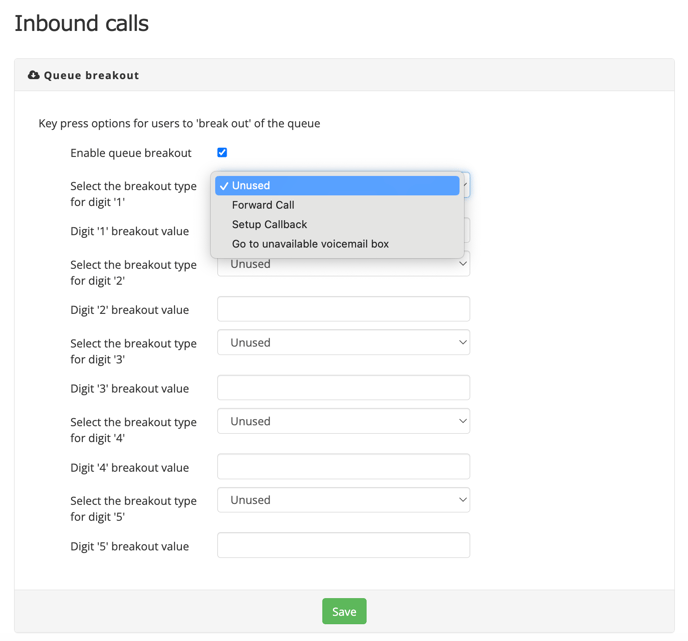Click into the Digit '3' breakout value field
Screen dimensions: 688x641
coord(344,387)
